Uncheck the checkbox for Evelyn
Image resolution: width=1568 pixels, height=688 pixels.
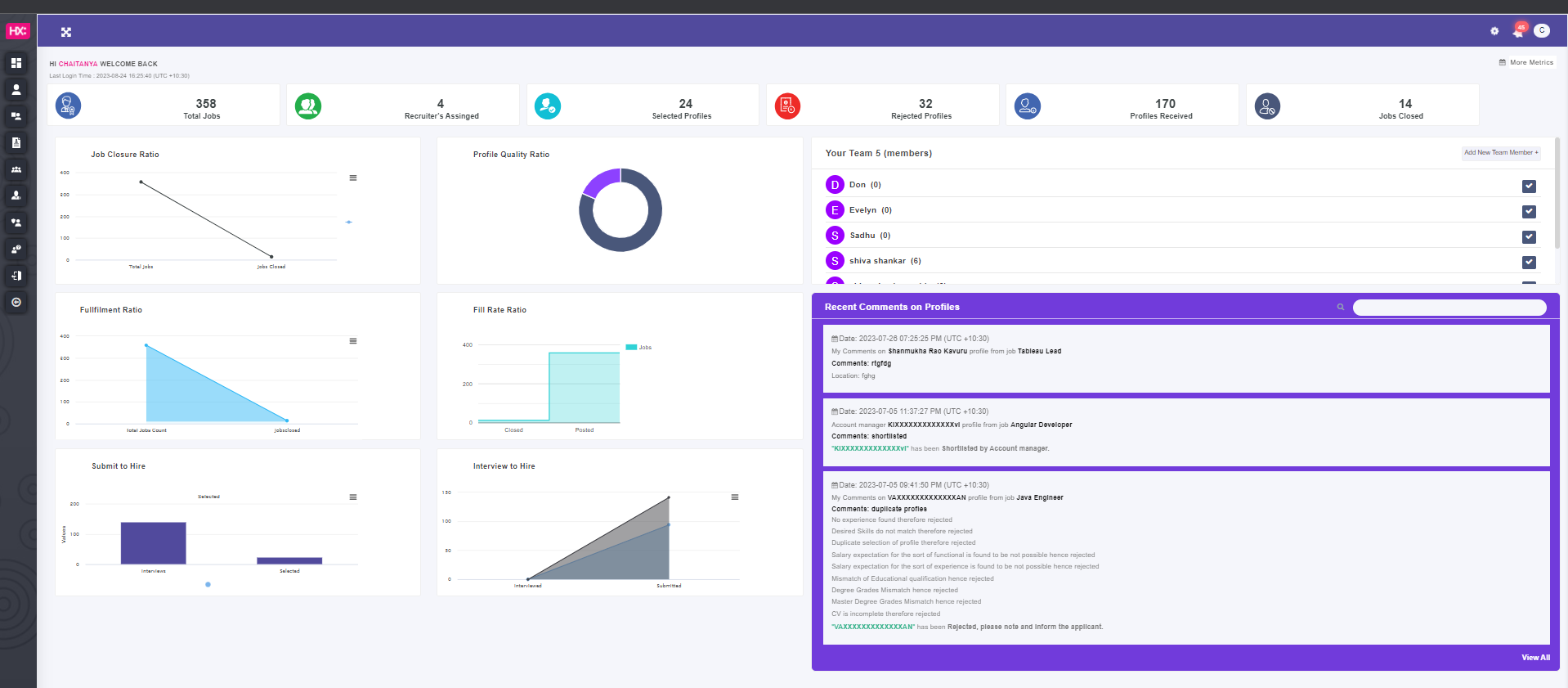(1529, 211)
